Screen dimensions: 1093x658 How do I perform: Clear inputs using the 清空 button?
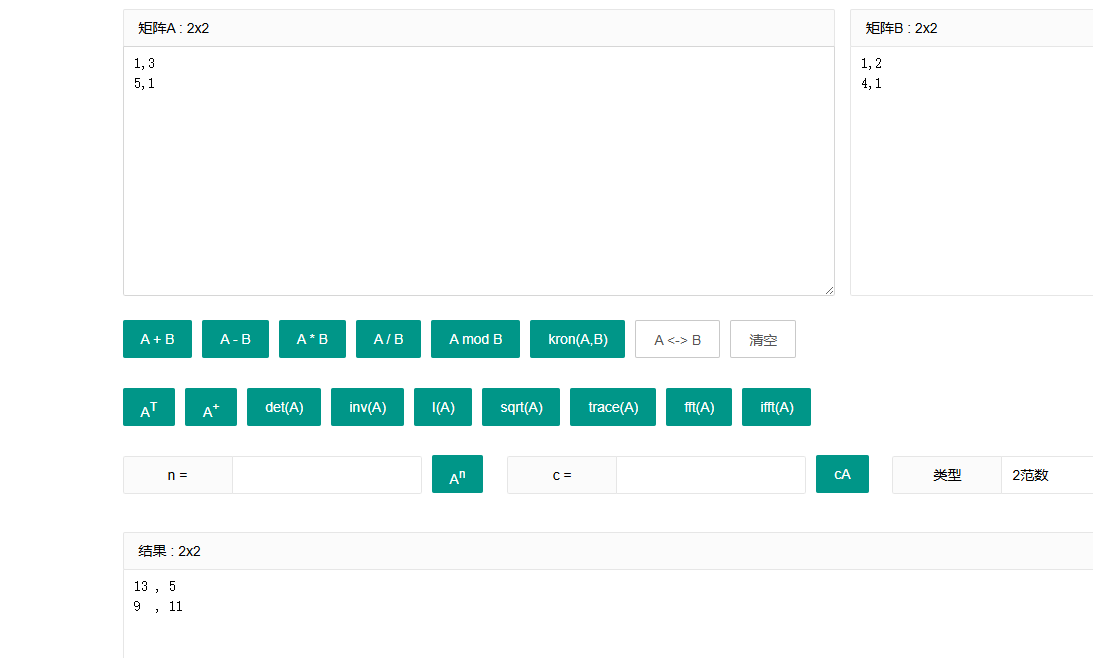pyautogui.click(x=763, y=339)
